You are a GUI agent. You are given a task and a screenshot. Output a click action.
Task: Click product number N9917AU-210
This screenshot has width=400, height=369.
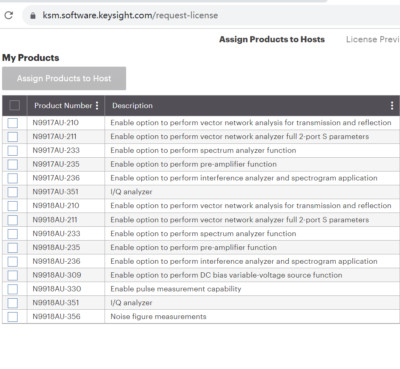pyautogui.click(x=56, y=123)
